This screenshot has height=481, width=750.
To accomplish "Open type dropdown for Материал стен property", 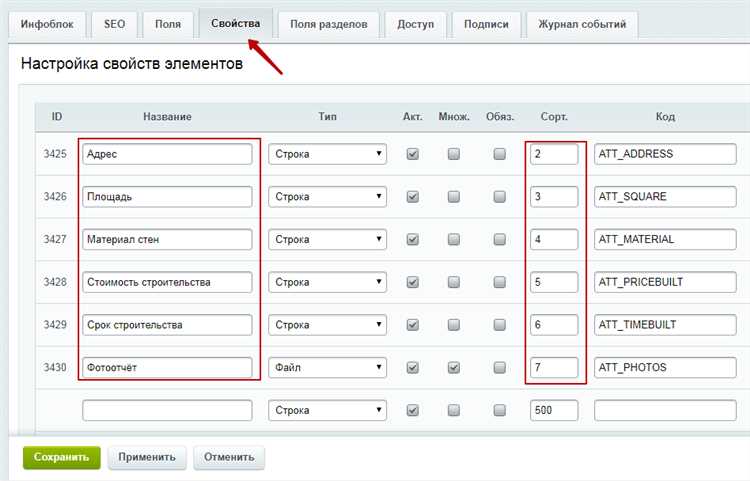I will point(327,239).
